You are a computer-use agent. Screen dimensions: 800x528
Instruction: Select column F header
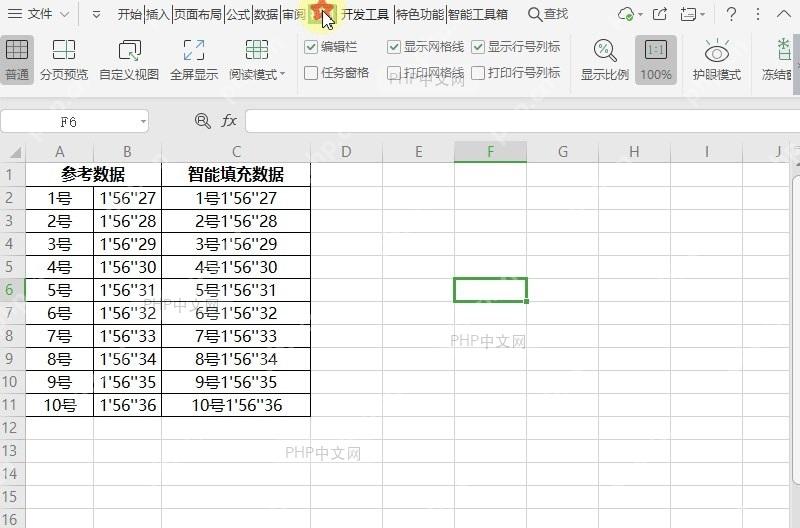tap(490, 152)
